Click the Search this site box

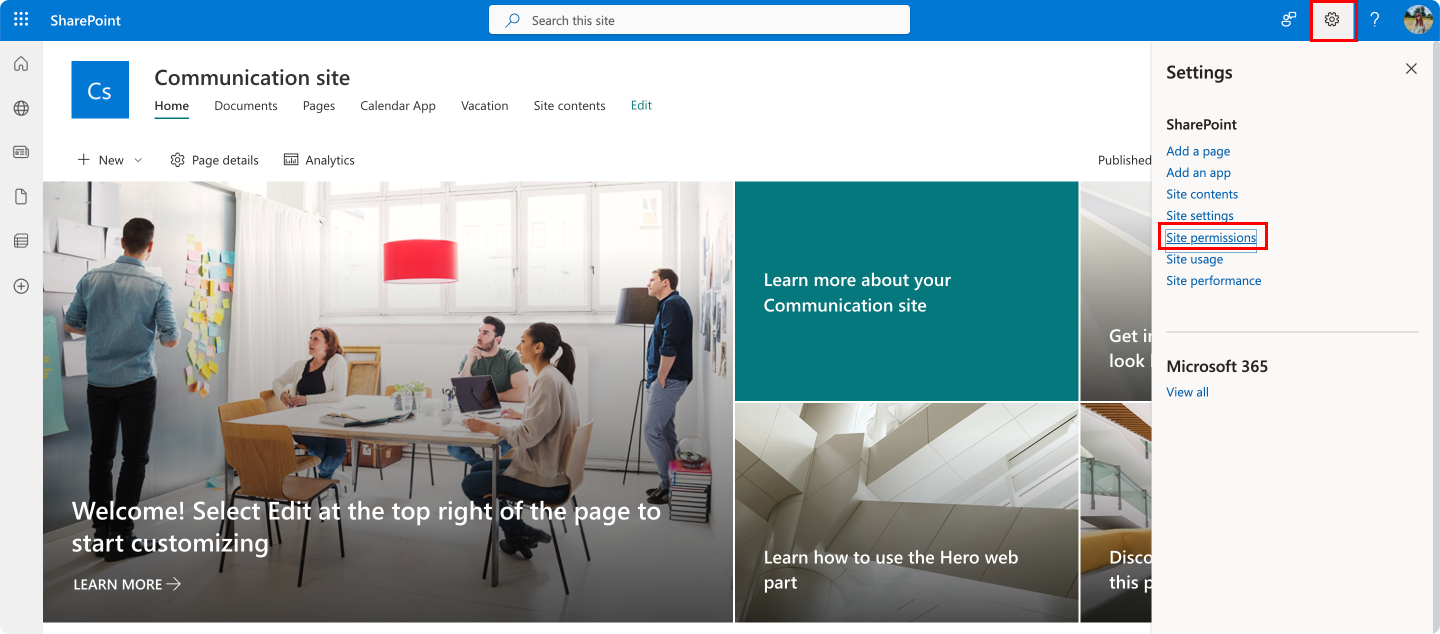tap(699, 20)
